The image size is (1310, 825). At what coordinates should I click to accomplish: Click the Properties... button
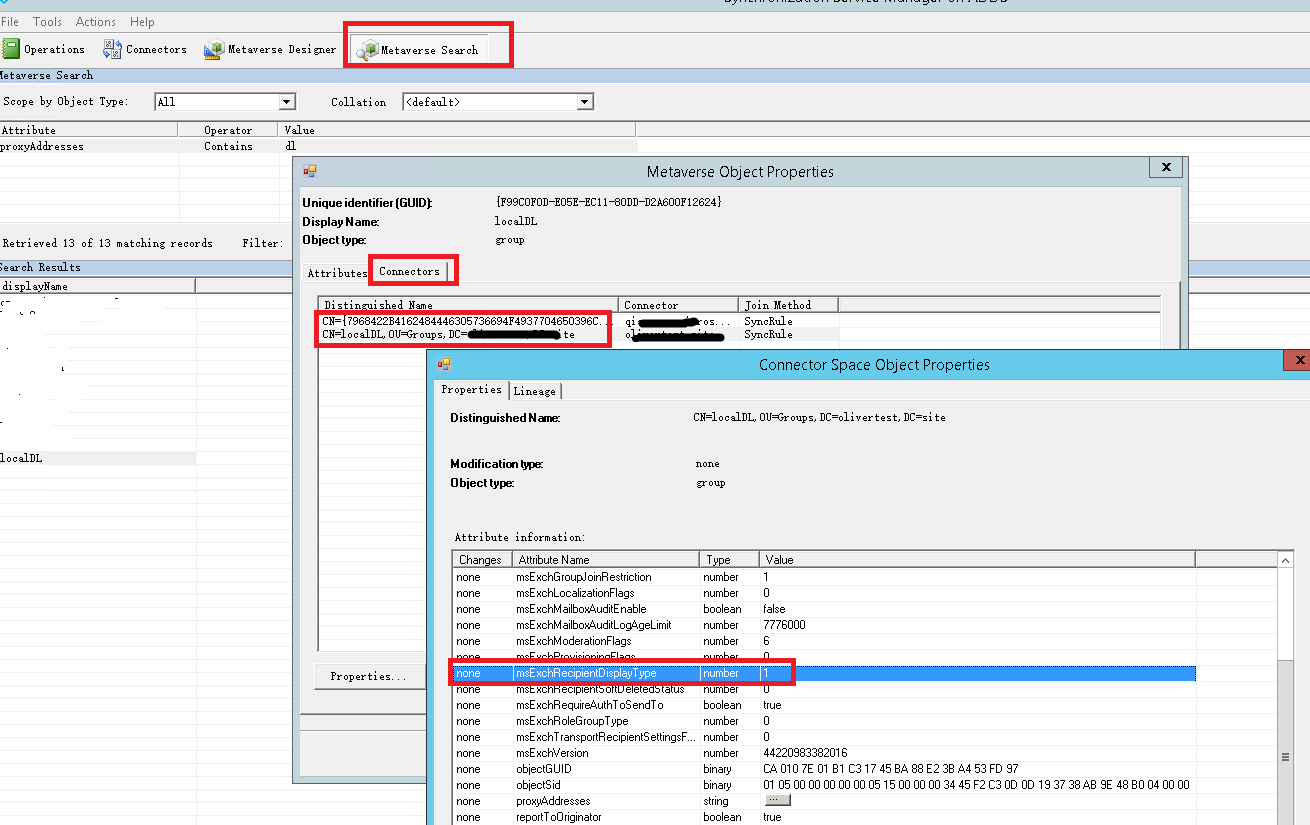[369, 676]
